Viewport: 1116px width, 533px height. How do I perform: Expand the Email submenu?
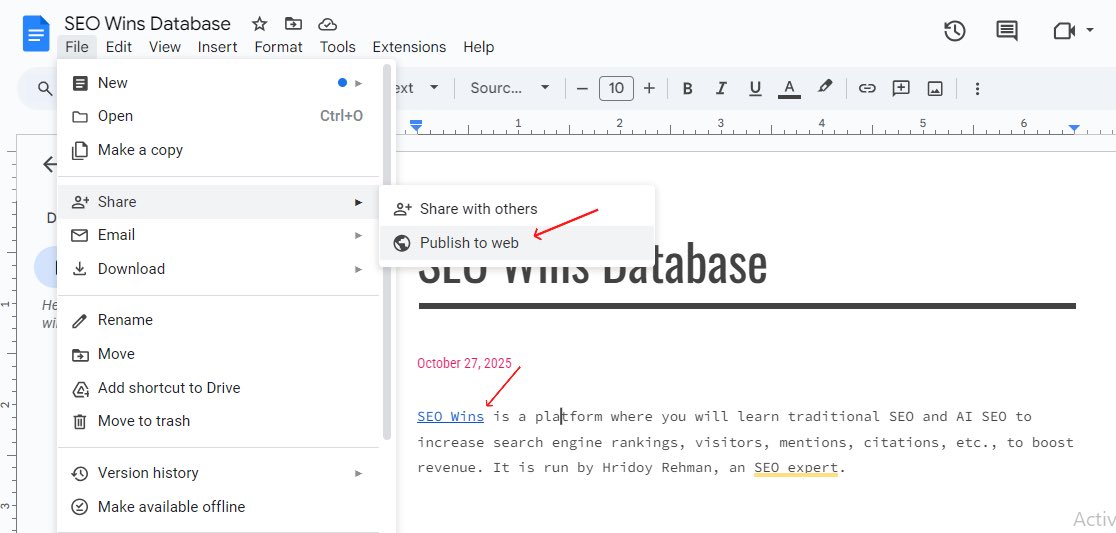[218, 235]
